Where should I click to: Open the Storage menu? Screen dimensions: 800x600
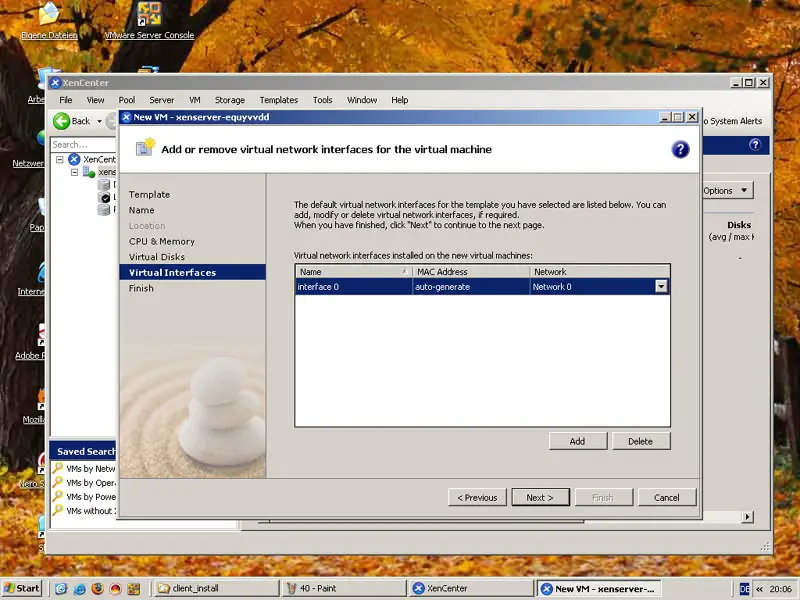[x=230, y=100]
